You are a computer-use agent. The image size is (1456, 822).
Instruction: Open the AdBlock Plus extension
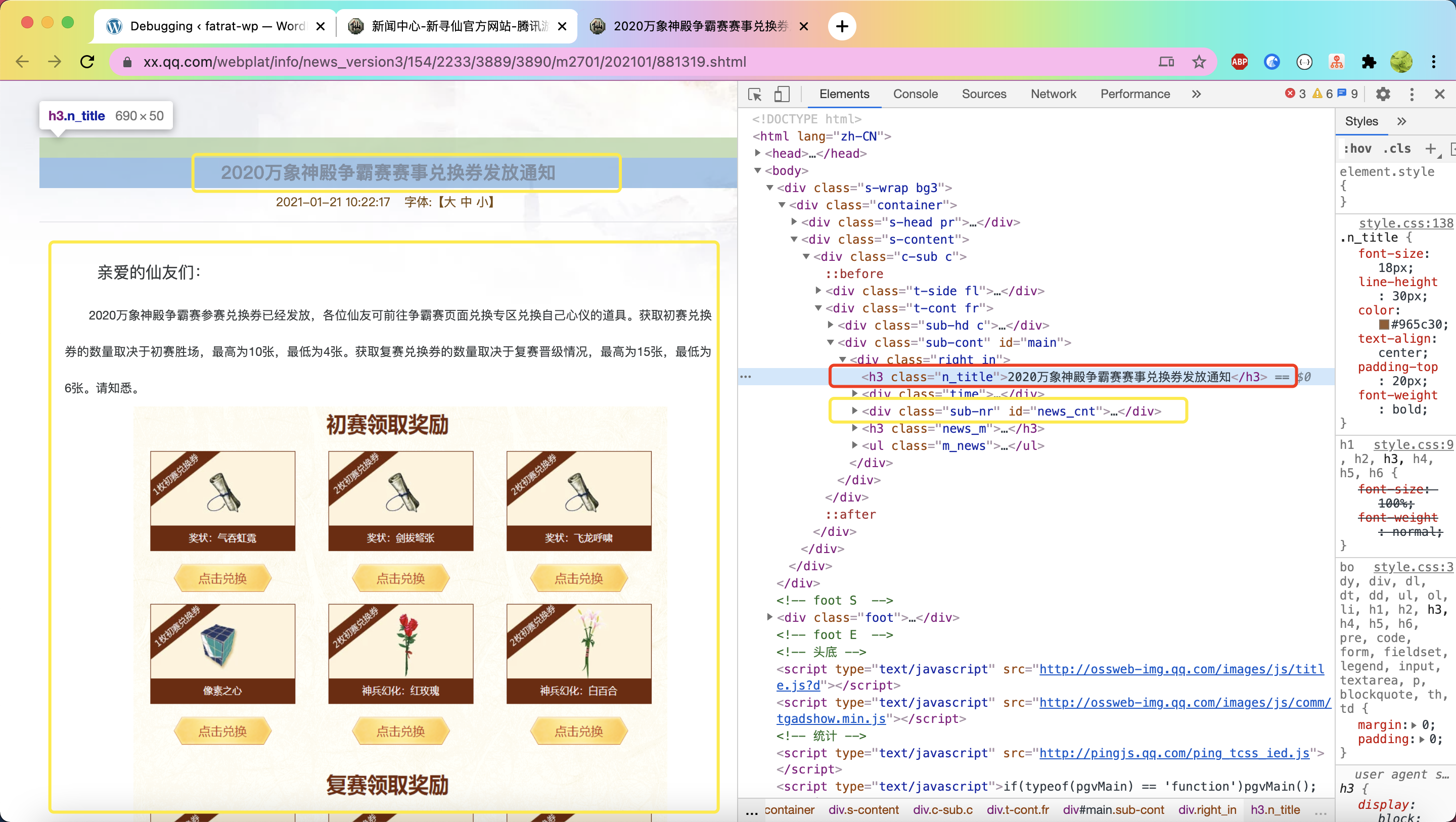coord(1239,62)
